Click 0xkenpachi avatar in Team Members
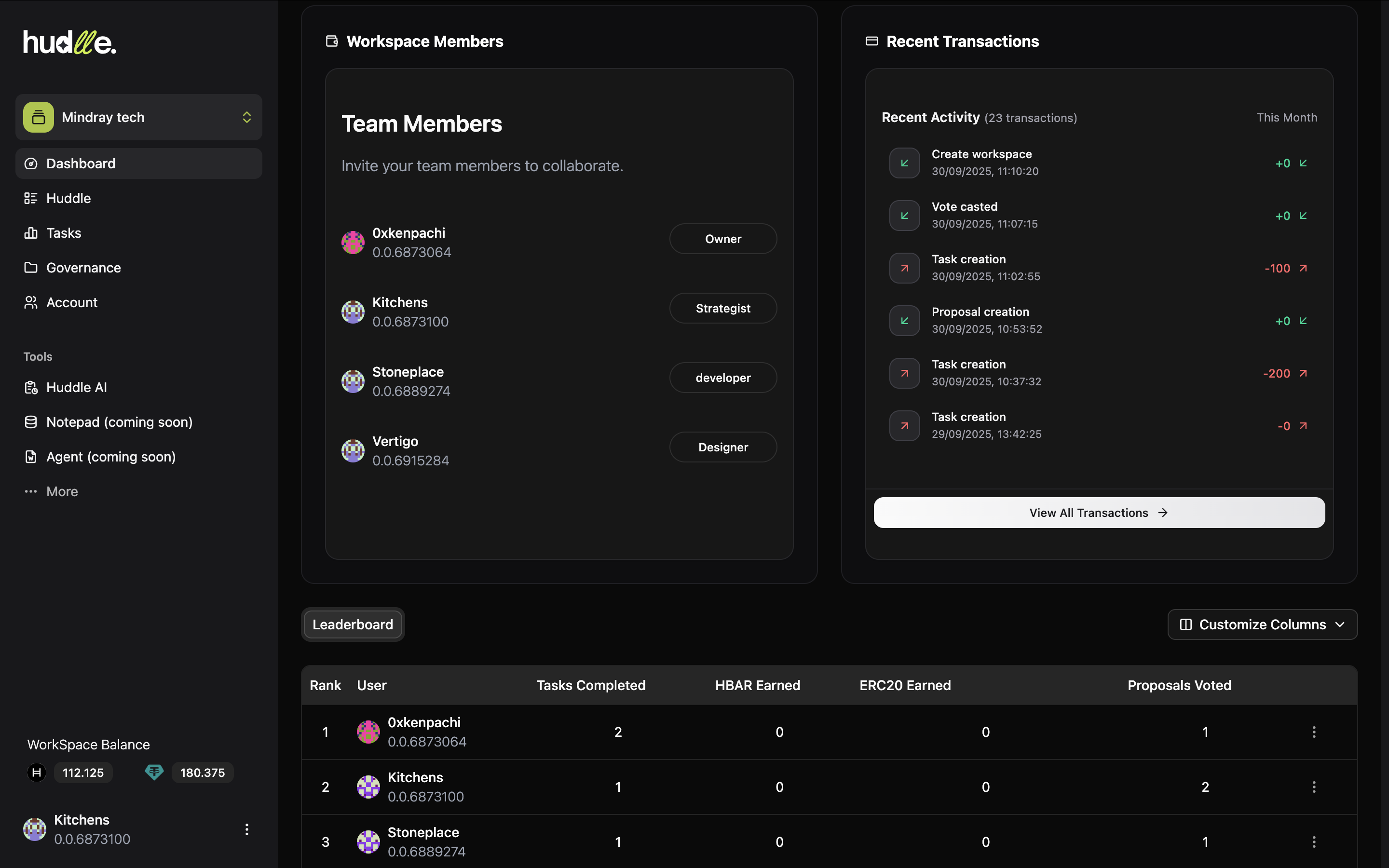1389x868 pixels. [353, 243]
